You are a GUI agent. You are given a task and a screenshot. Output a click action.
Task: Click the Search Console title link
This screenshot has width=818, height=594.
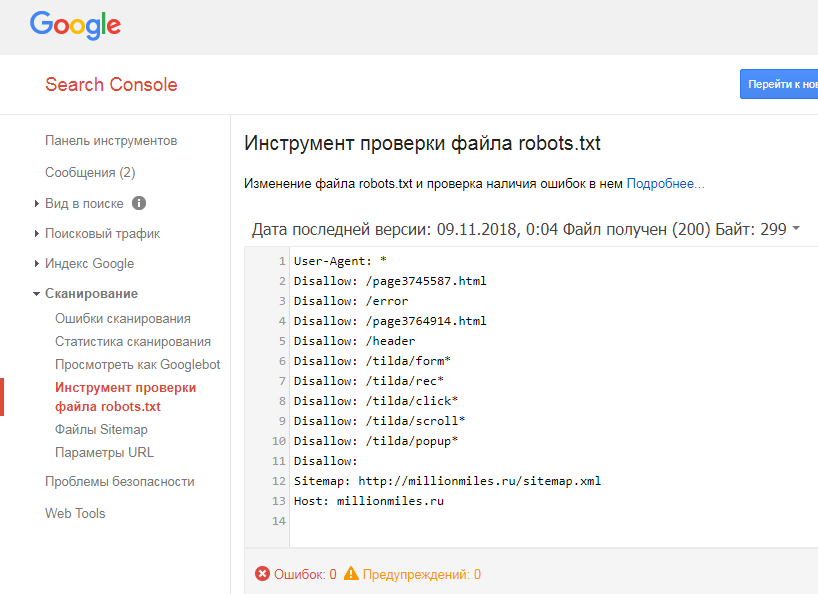pos(111,85)
